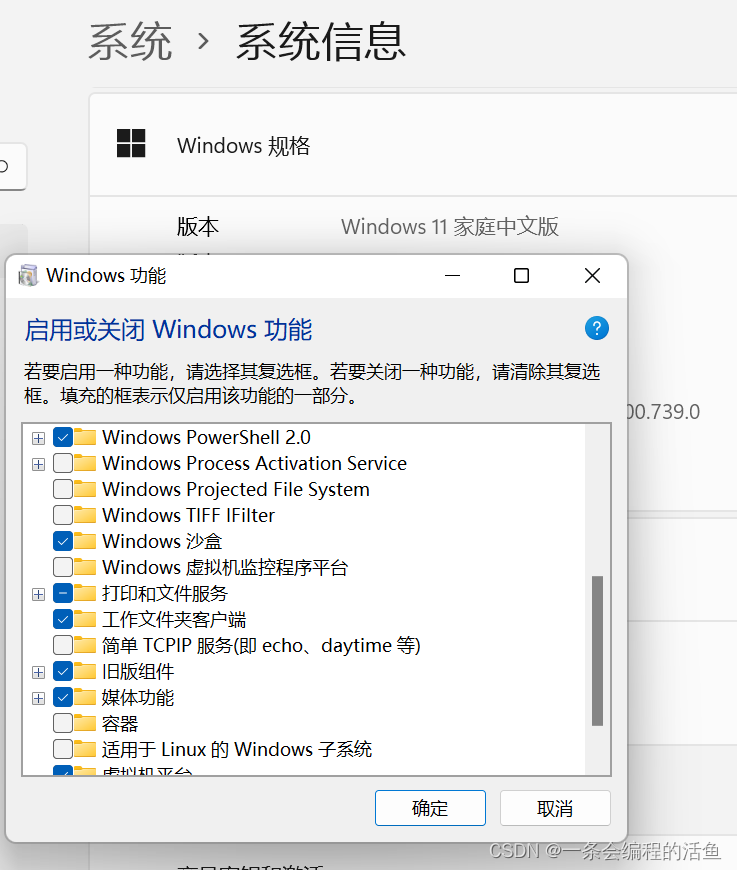
Task: Uncheck the 媒体功能 checkbox
Action: [x=63, y=697]
